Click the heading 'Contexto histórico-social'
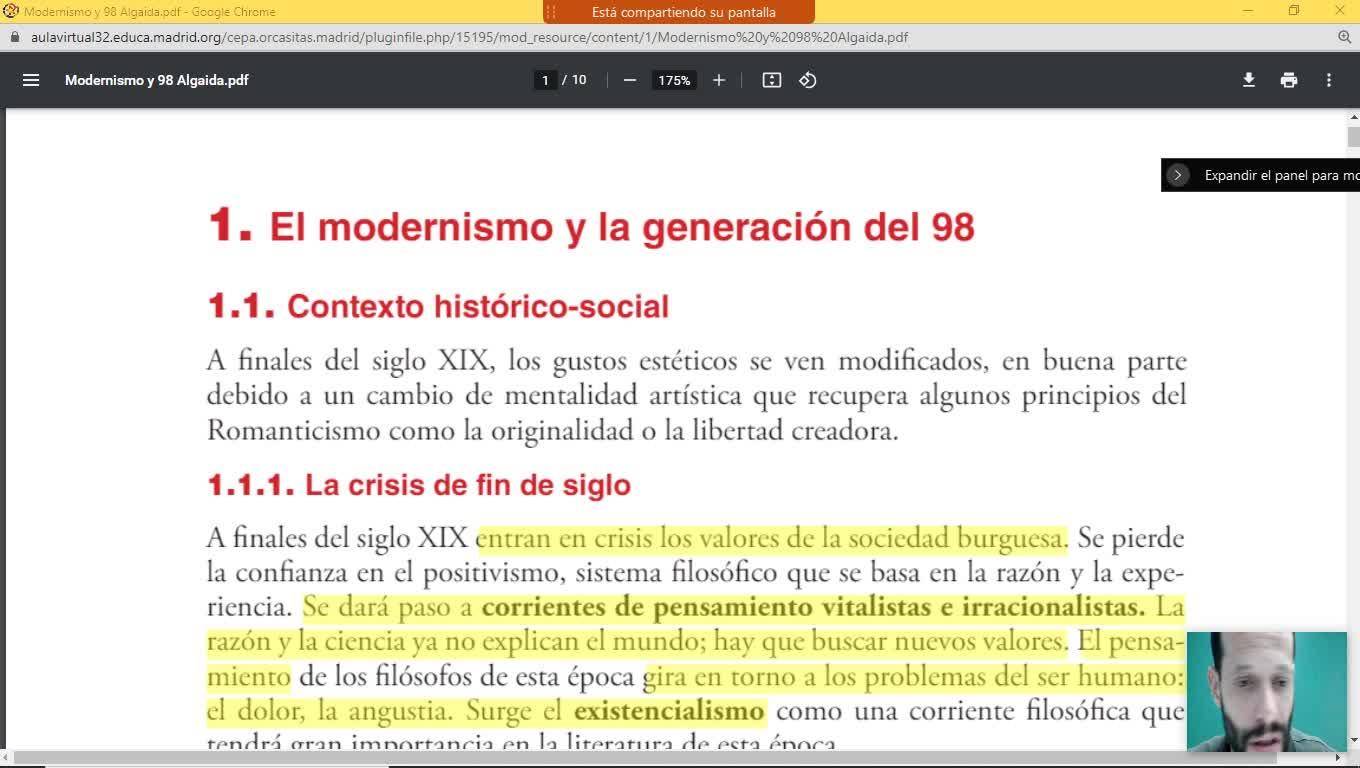The image size is (1360, 768). [478, 306]
